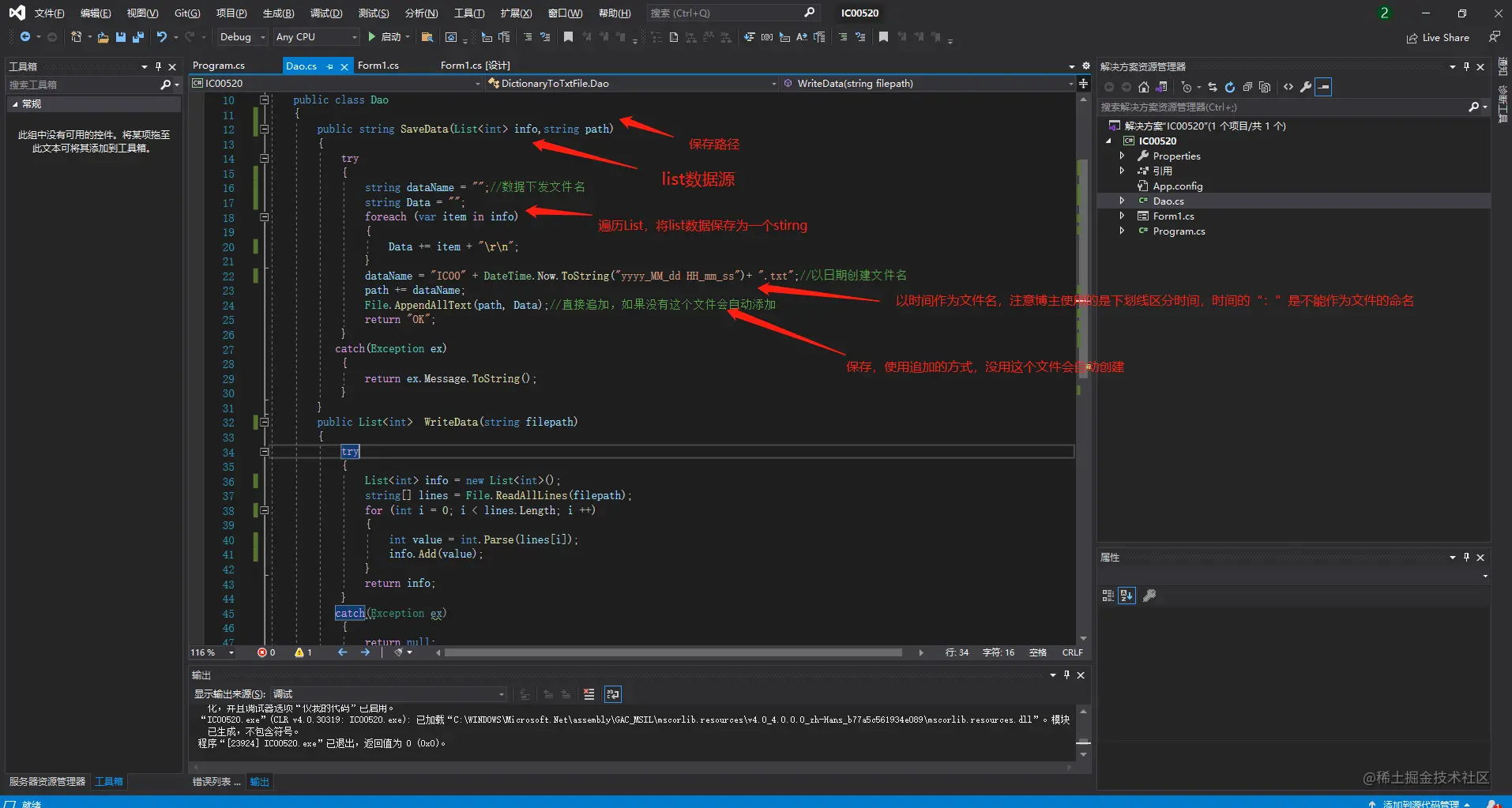Switch to the Form1.cs [设计] tab
Image resolution: width=1512 pixels, height=808 pixels.
tap(475, 66)
